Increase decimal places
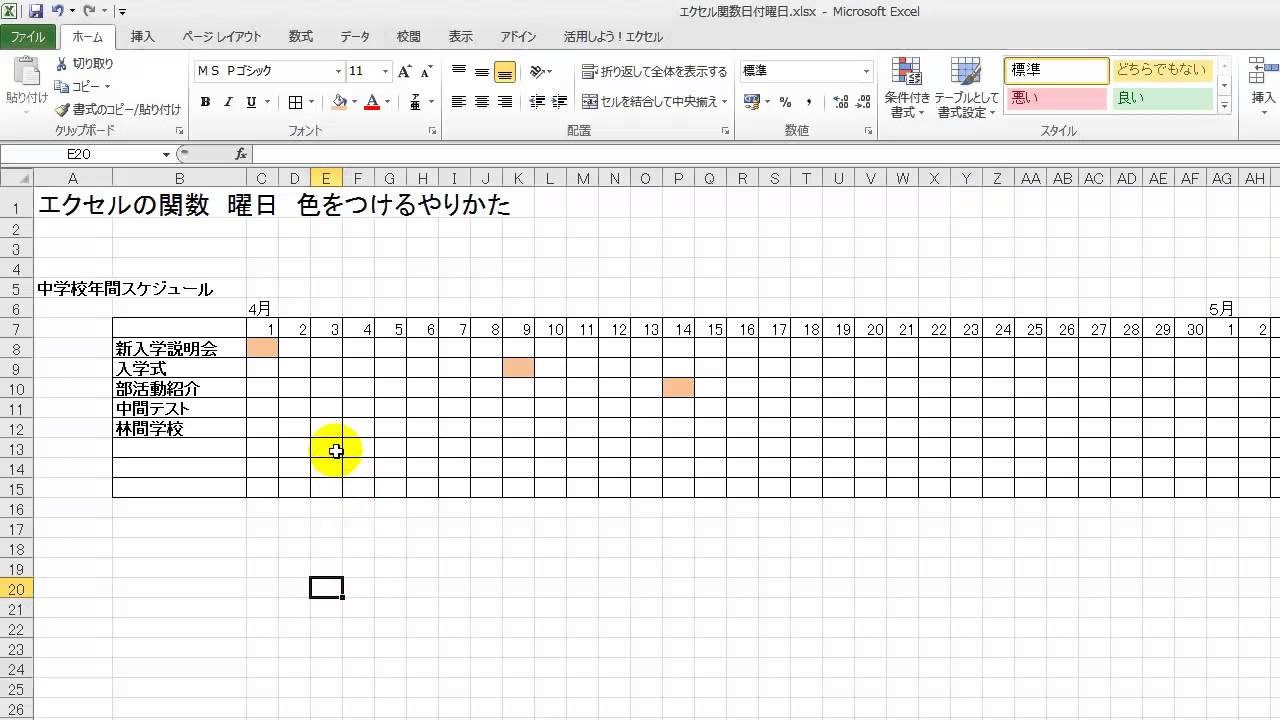The image size is (1280, 720). [840, 102]
